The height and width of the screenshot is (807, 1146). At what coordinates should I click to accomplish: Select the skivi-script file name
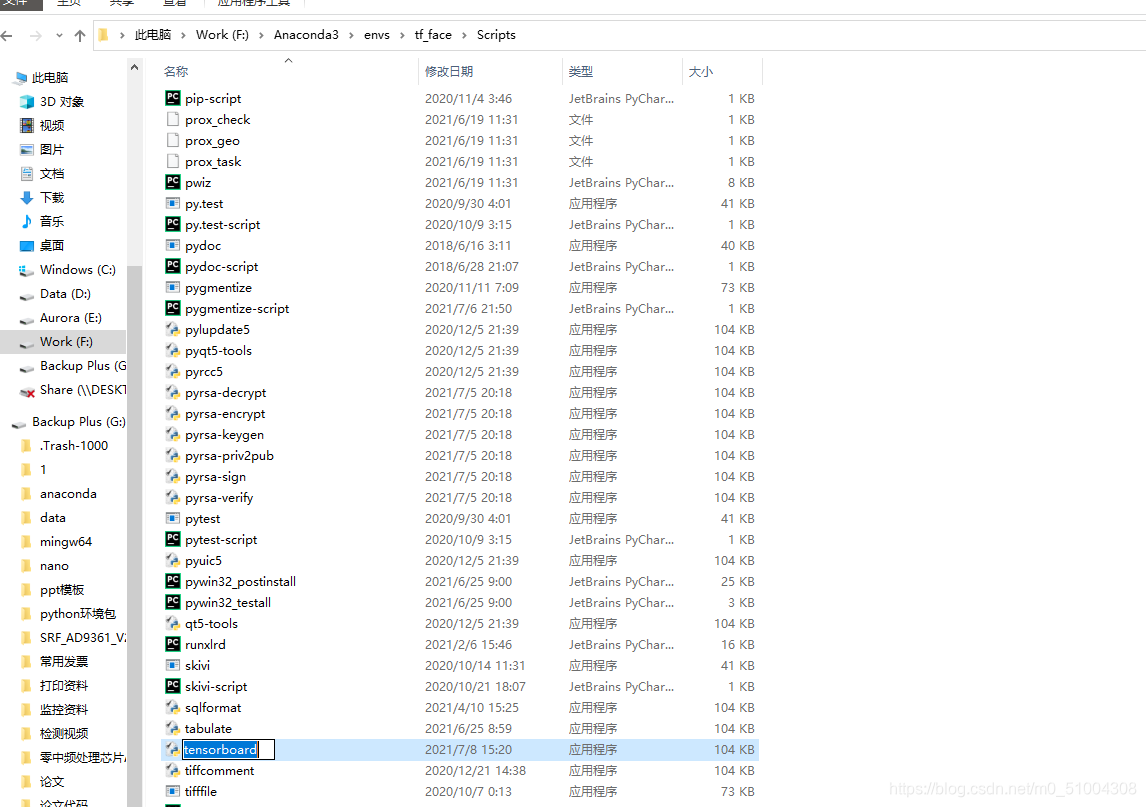click(x=216, y=686)
